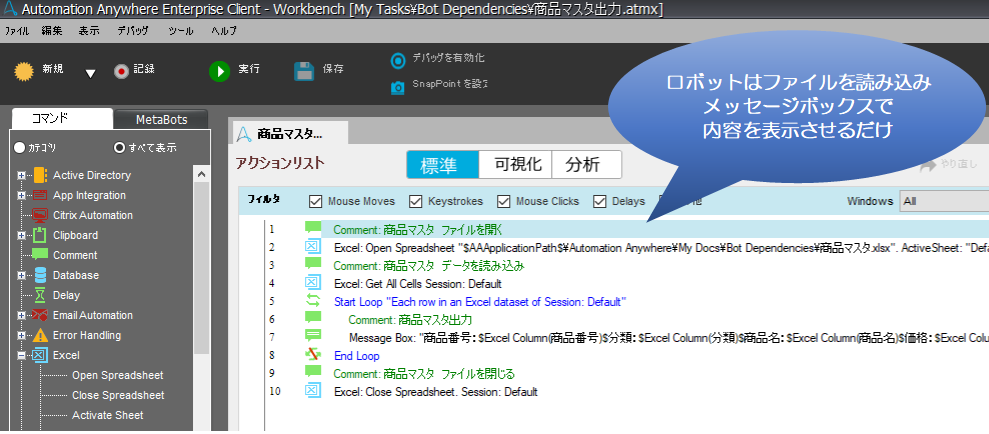Image resolution: width=989 pixels, height=434 pixels.
Task: Click the SnapPoint camera icon
Action: [x=397, y=87]
